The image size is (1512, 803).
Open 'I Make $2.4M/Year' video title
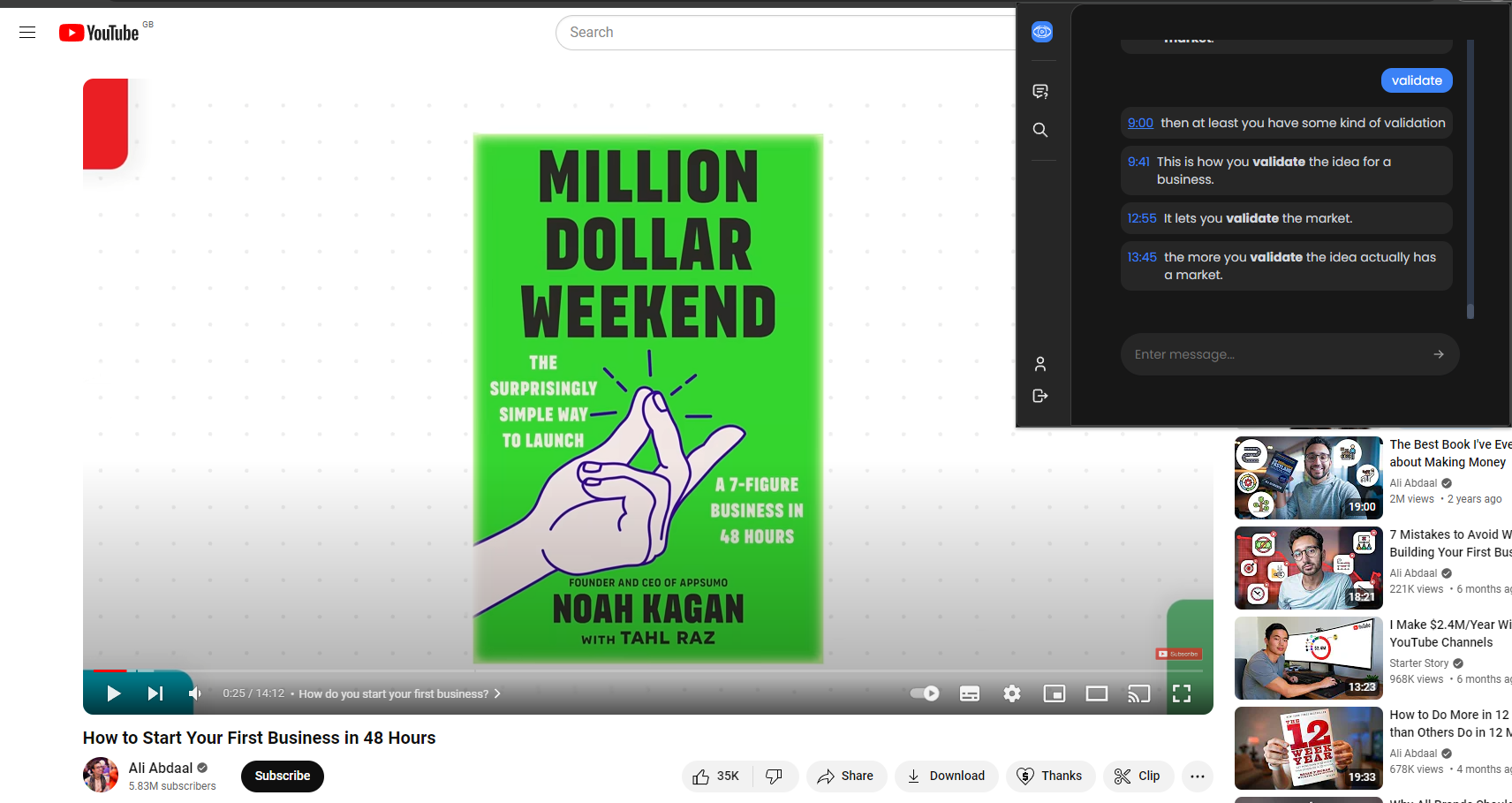coord(1450,633)
